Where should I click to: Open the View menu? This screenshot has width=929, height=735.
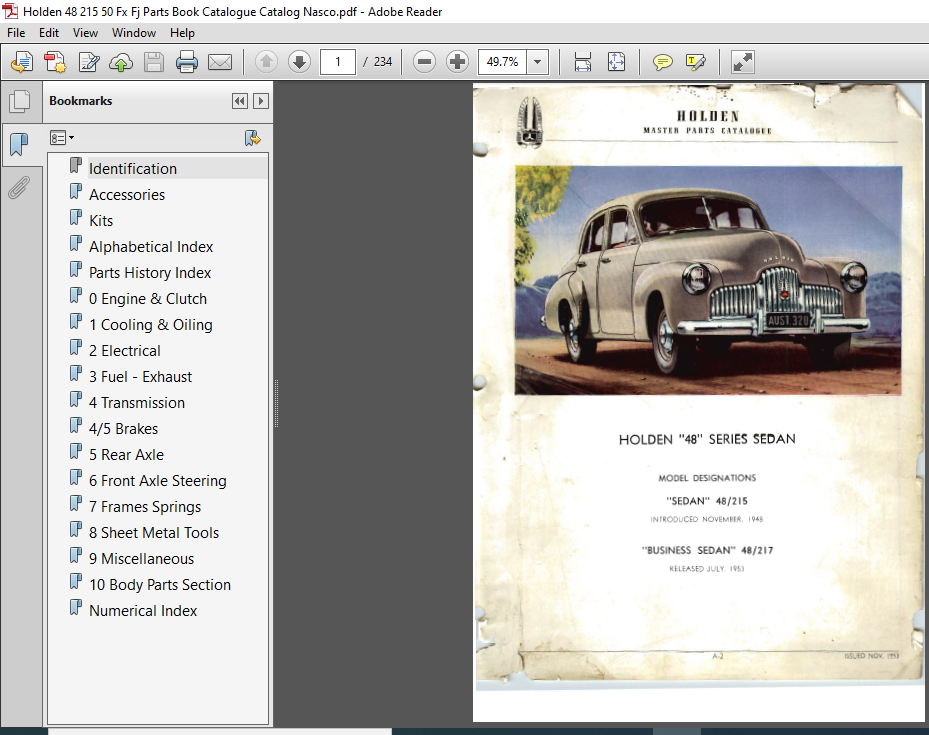pos(85,33)
